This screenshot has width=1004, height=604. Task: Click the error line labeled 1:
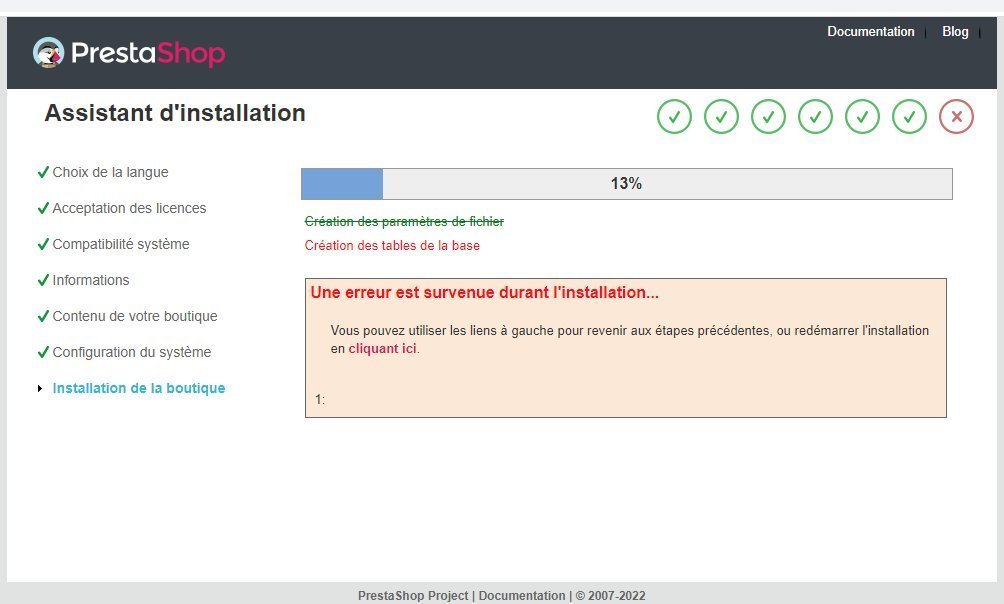[320, 400]
